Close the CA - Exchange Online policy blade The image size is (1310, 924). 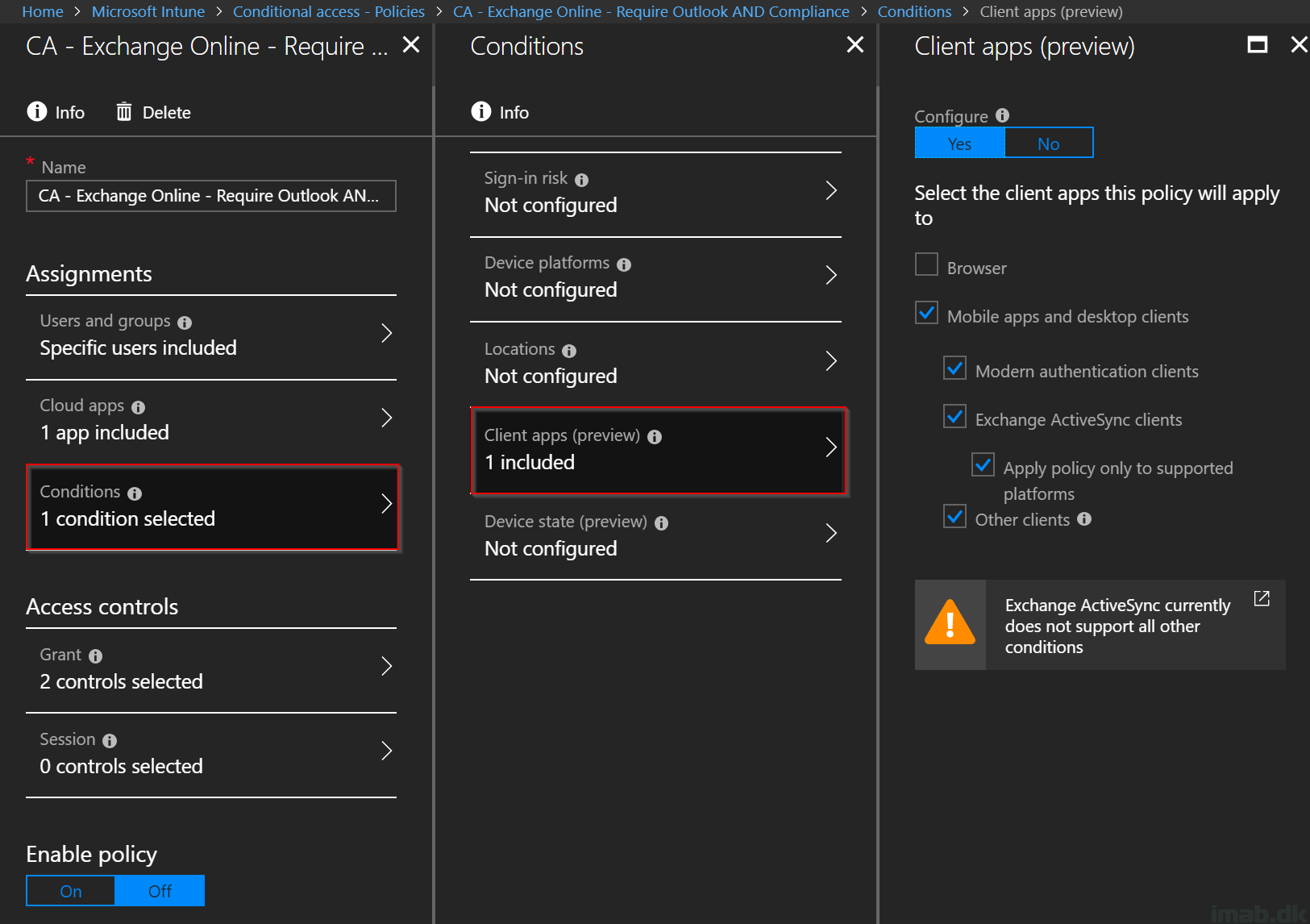coord(411,44)
